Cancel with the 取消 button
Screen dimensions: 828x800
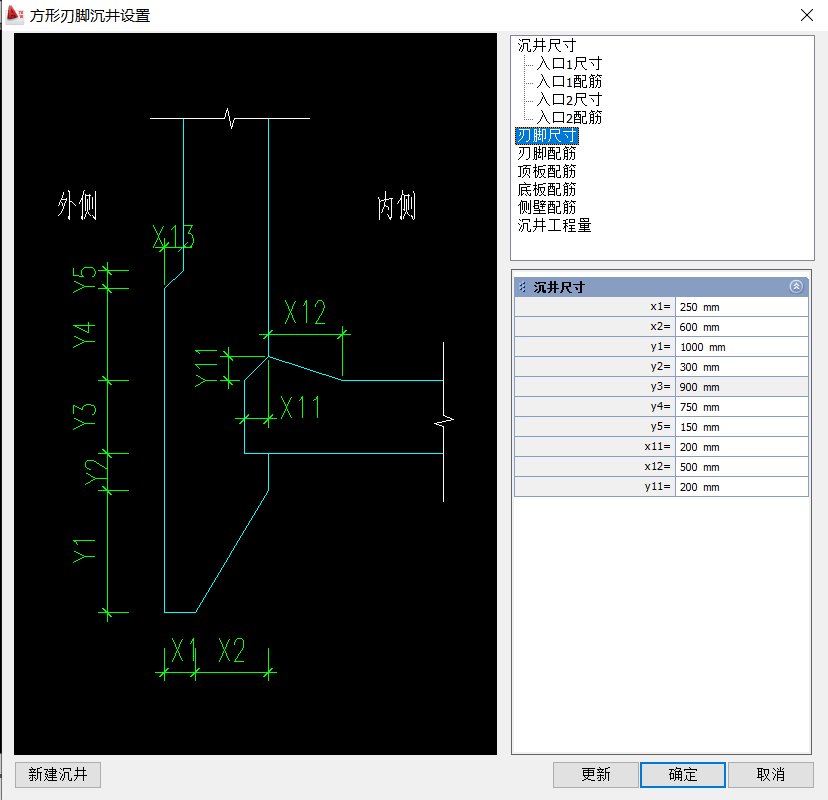pos(770,774)
